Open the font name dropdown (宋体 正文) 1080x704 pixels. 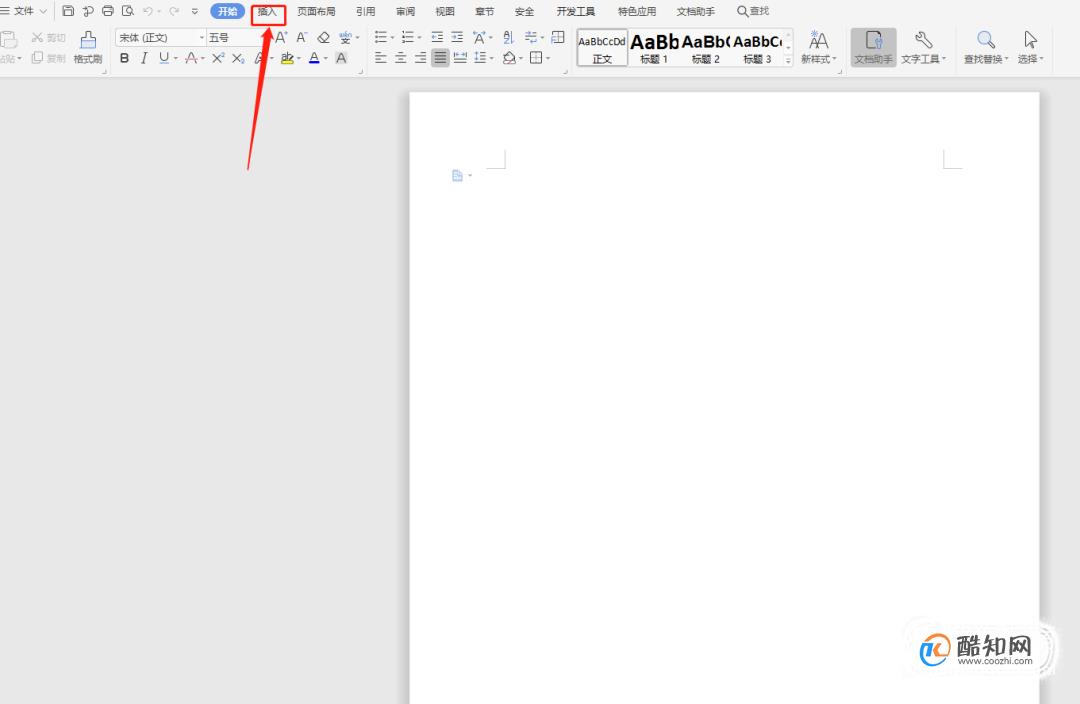tap(202, 38)
